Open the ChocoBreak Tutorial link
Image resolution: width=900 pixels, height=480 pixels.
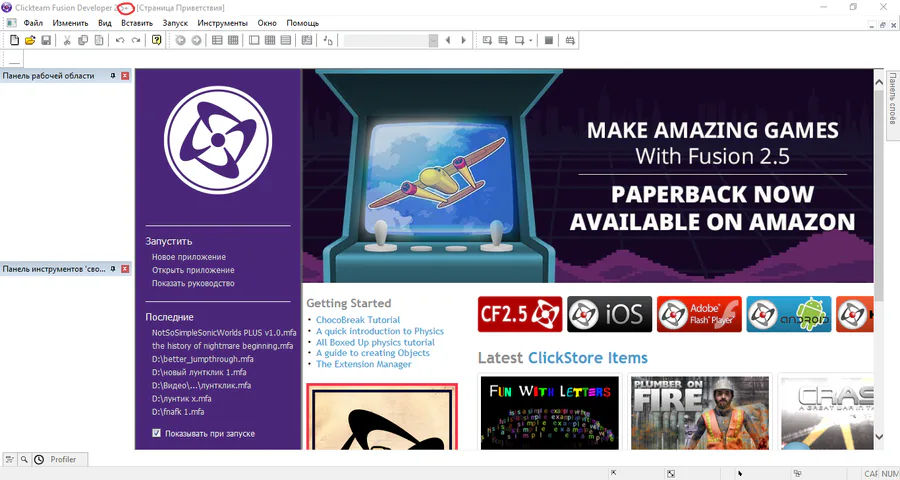point(358,320)
